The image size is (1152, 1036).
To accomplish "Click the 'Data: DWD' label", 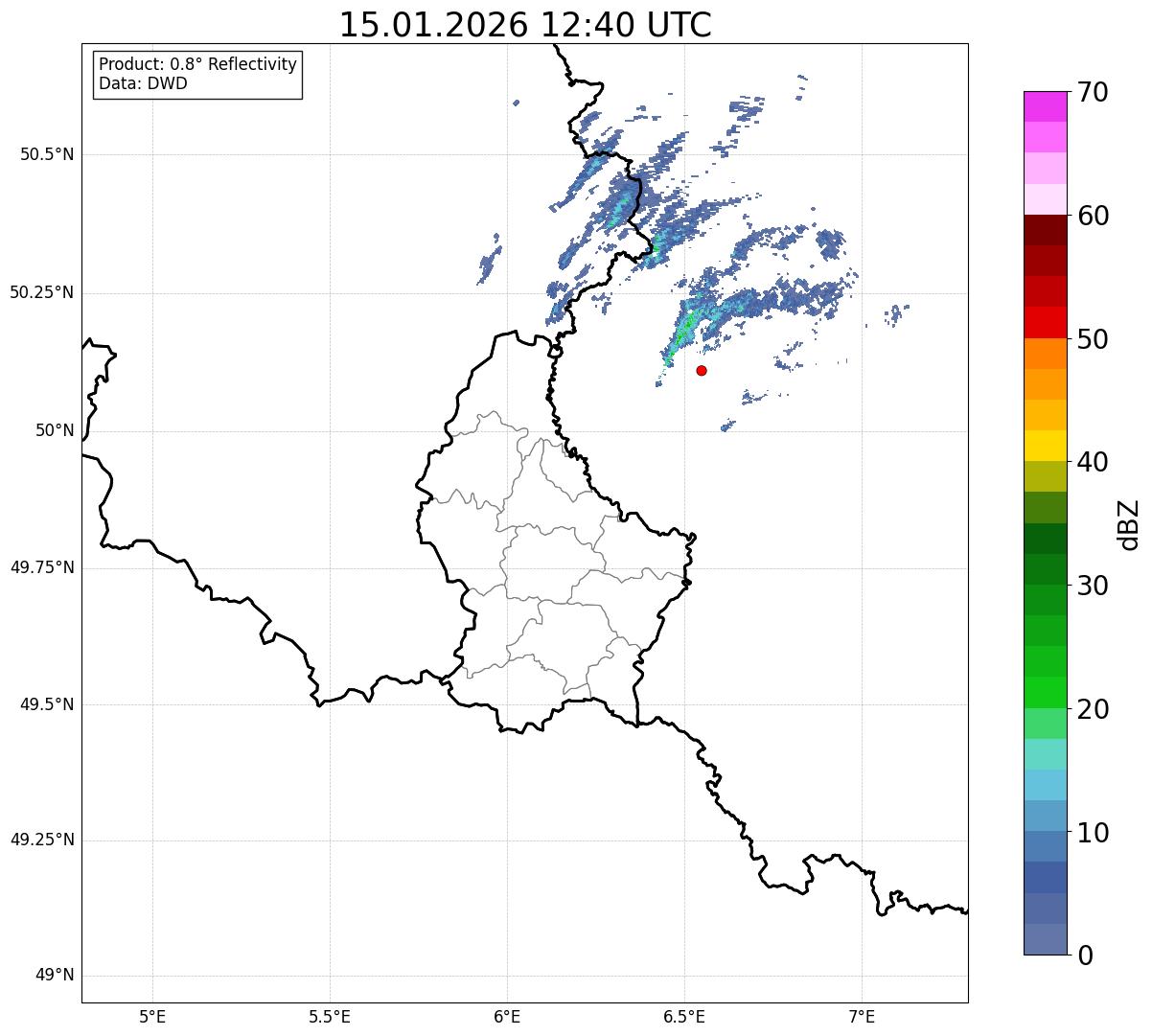I will point(143,83).
